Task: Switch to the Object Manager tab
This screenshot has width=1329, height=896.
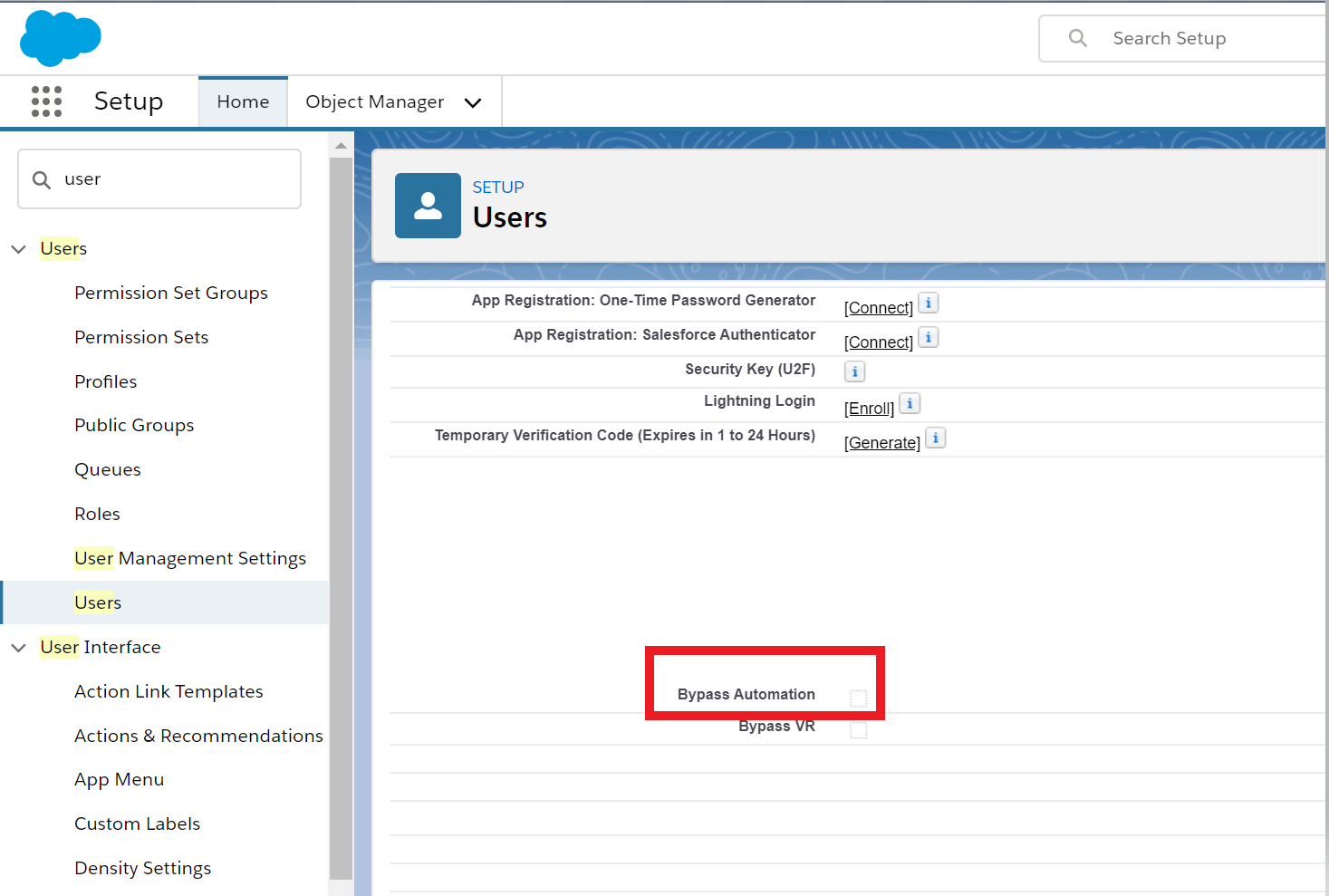Action: click(374, 101)
